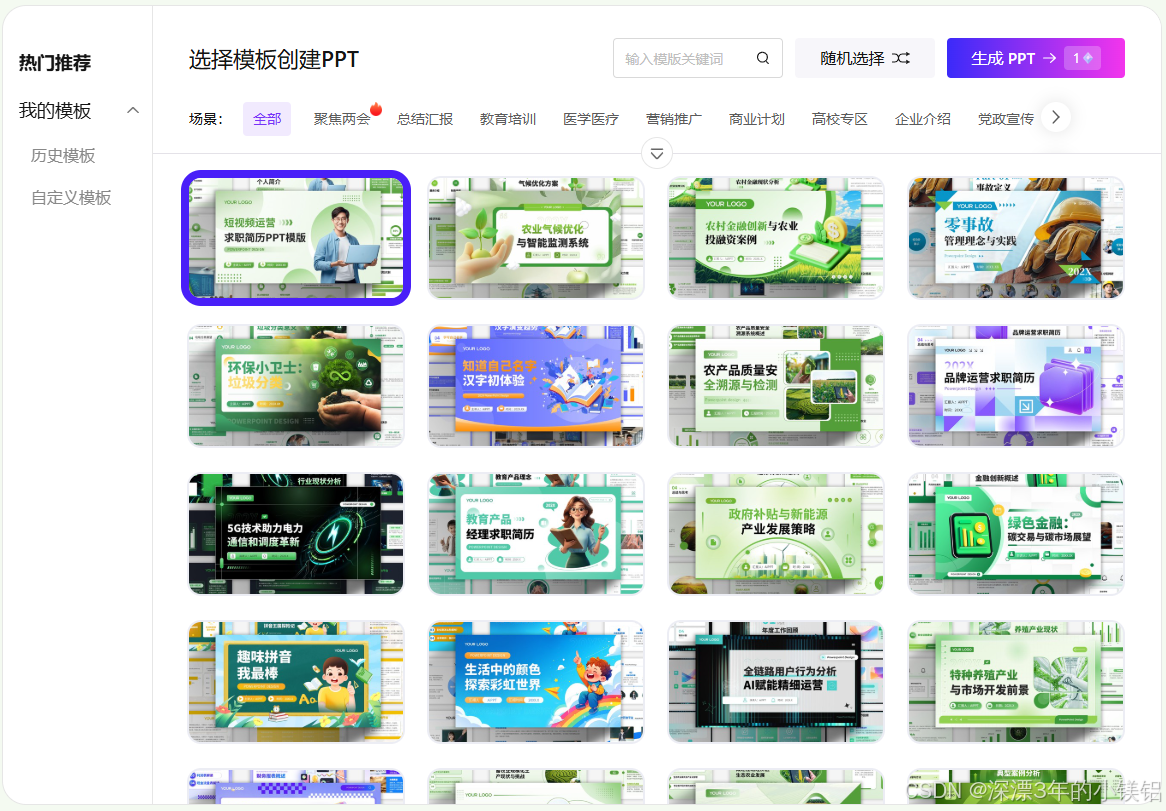Click the search magnifier icon
This screenshot has height=811, width=1166.
click(x=762, y=58)
